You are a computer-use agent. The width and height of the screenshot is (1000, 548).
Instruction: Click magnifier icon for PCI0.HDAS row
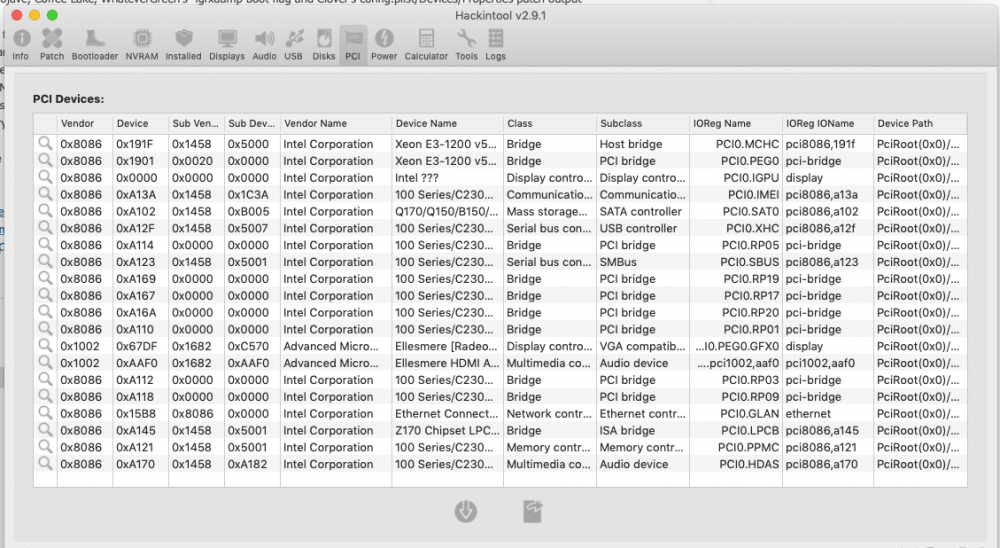(x=45, y=464)
